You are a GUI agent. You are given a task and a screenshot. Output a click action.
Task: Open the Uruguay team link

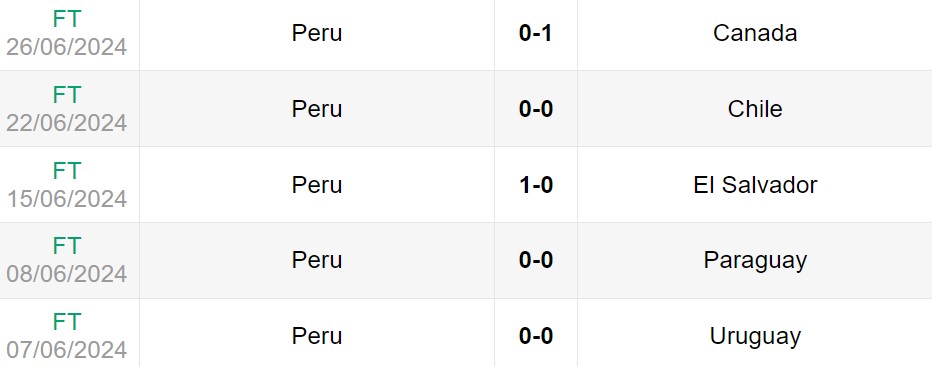coord(755,337)
